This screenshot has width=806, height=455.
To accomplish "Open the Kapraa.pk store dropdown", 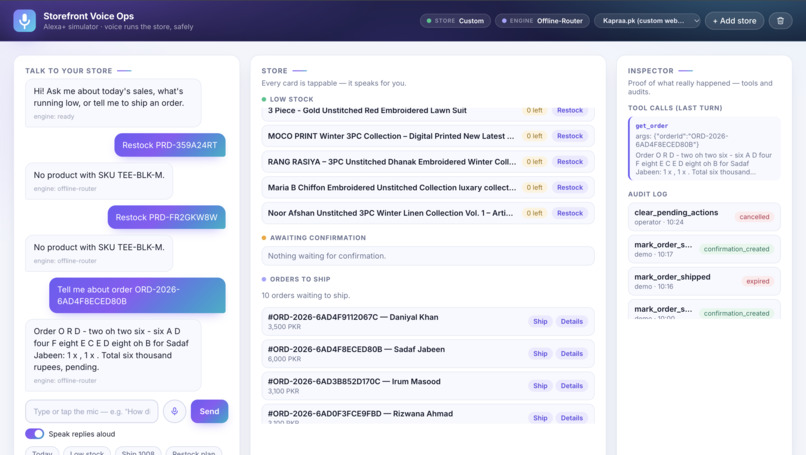I will point(647,21).
